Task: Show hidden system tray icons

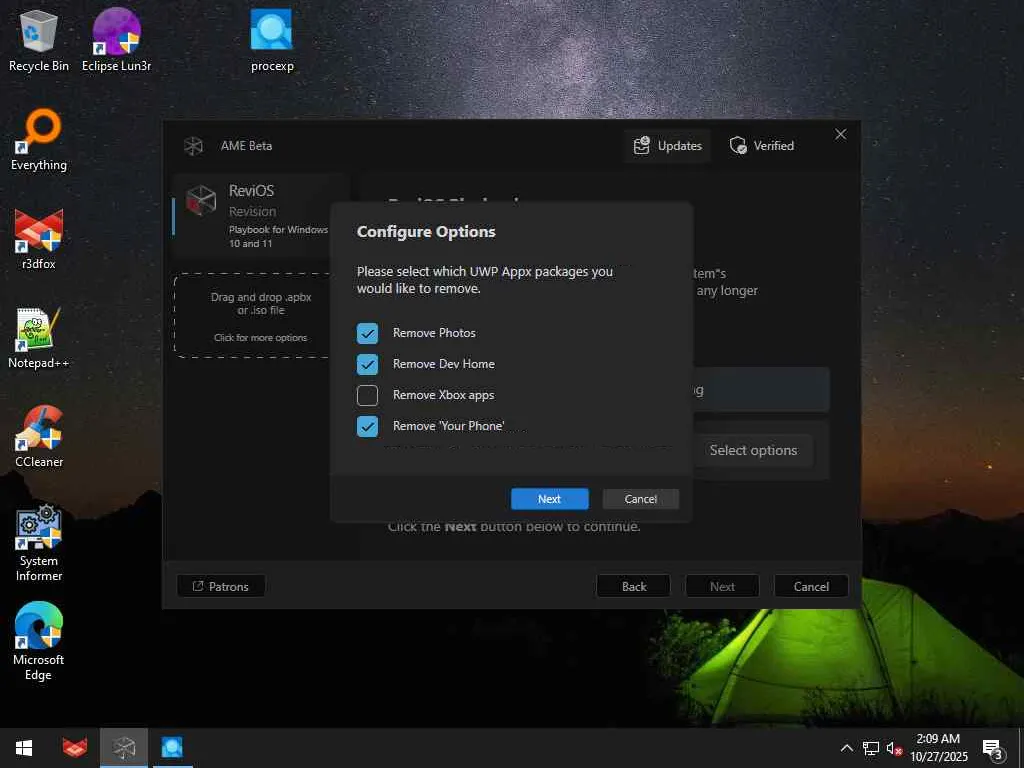Action: coord(846,748)
